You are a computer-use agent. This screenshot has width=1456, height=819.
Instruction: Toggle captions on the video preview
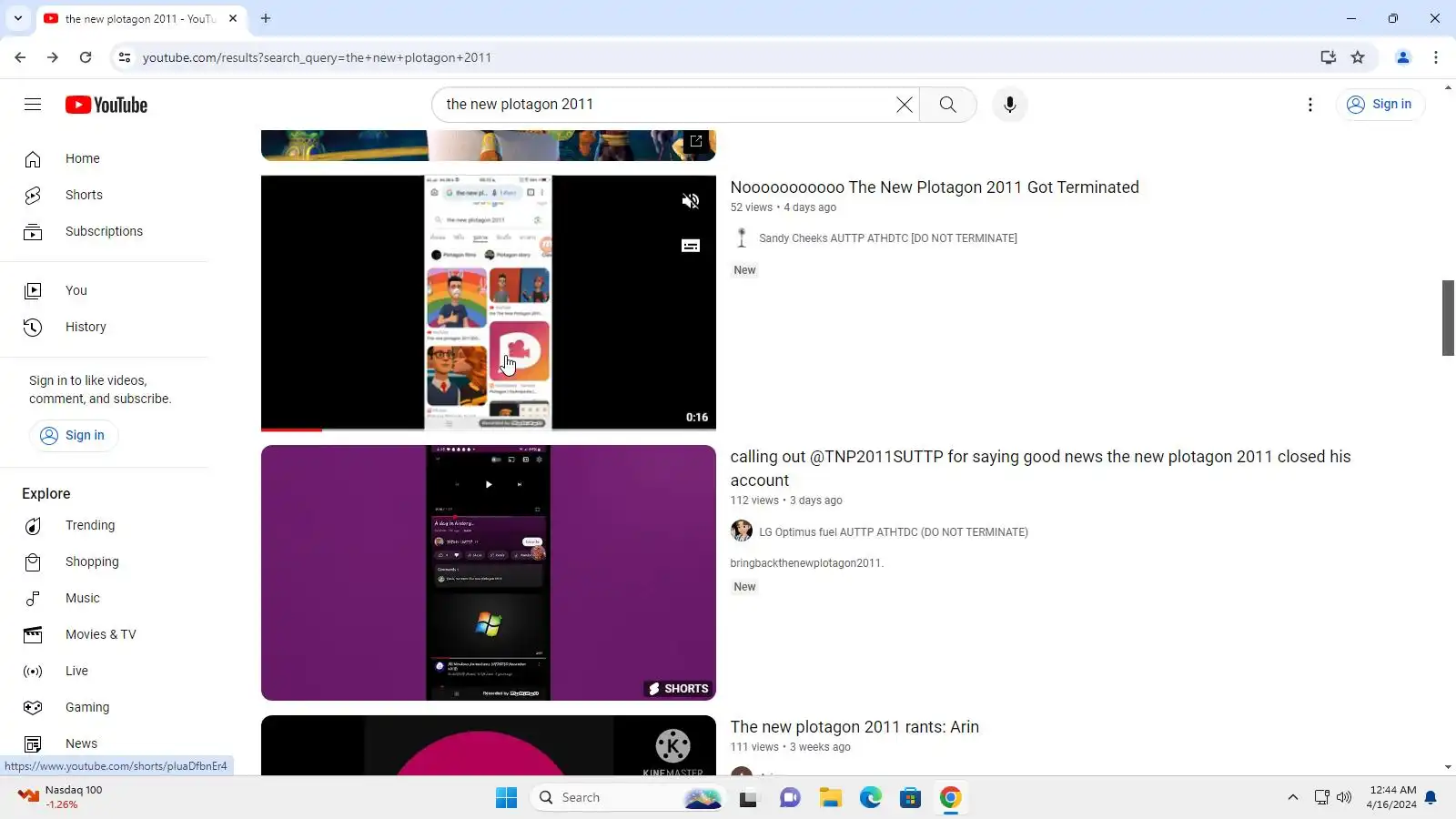pyautogui.click(x=691, y=246)
